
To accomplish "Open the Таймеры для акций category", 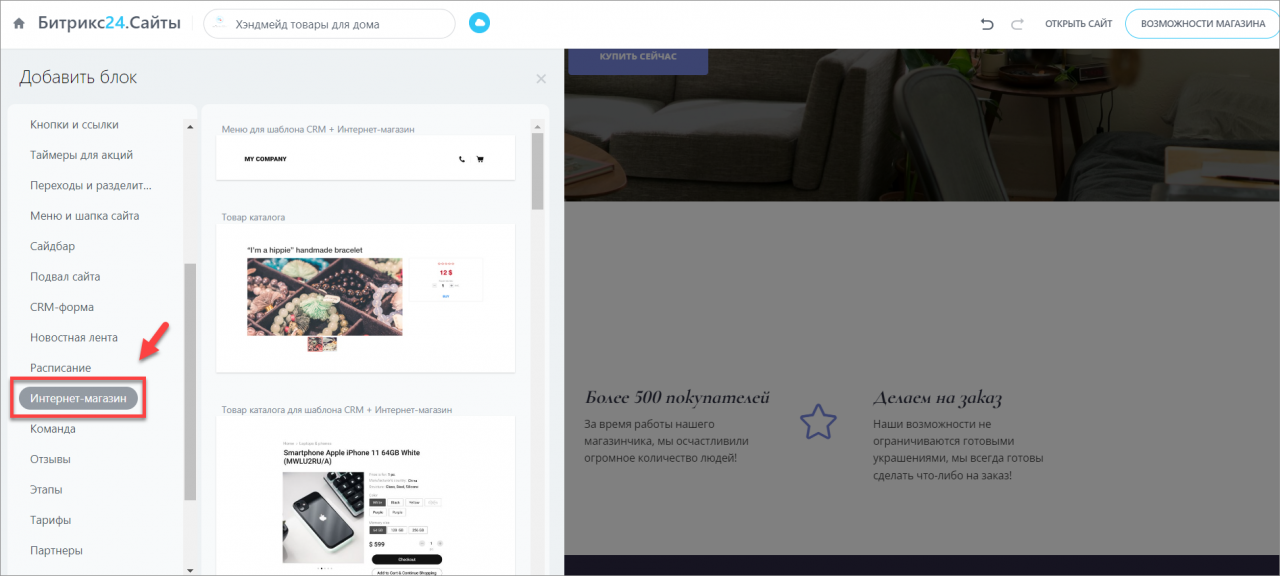I will tap(81, 155).
